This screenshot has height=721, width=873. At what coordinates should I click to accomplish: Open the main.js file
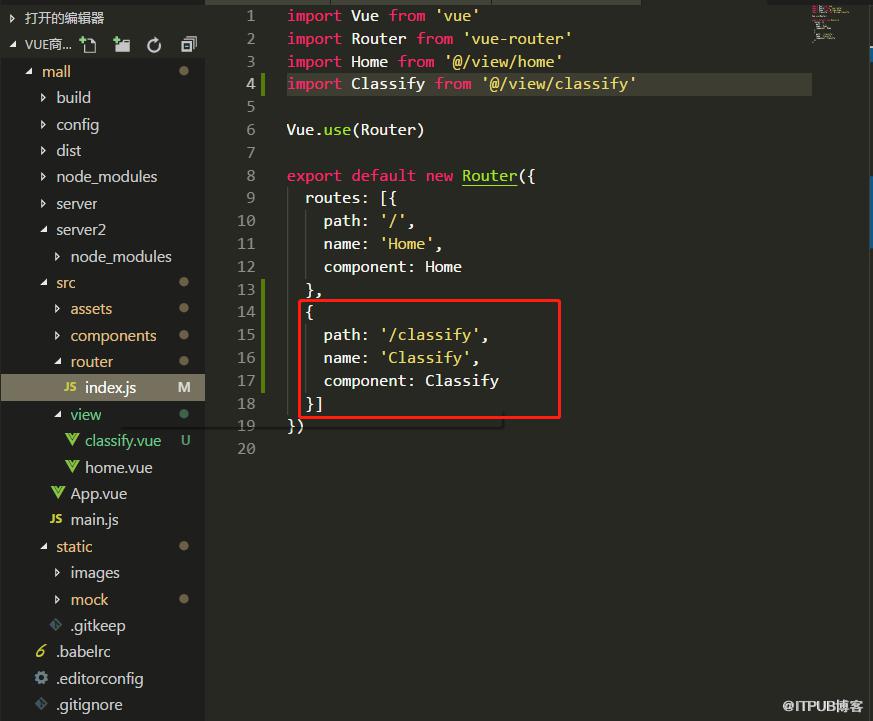(95, 519)
